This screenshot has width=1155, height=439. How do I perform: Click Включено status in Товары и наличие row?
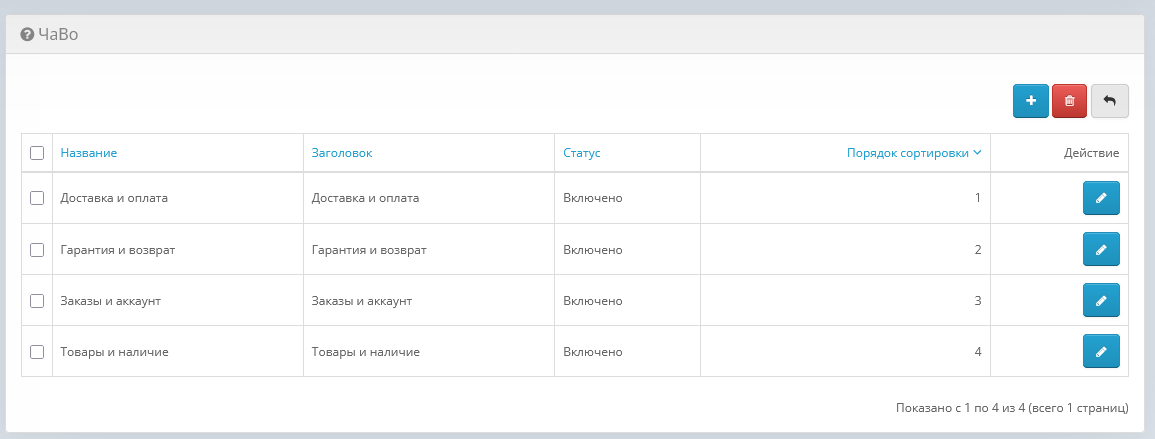click(593, 352)
